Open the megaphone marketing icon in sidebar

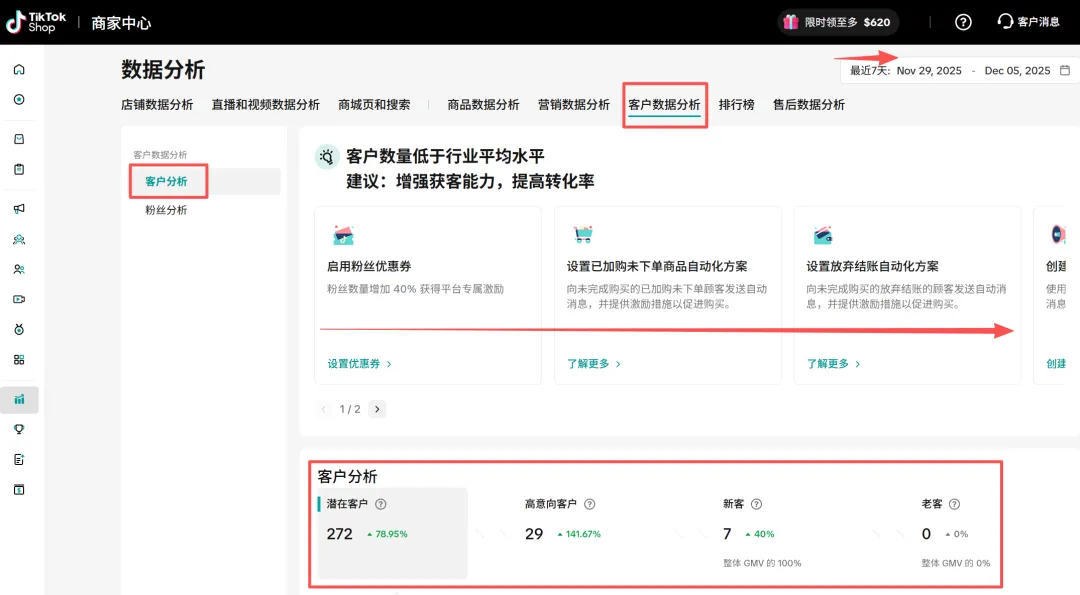19,209
